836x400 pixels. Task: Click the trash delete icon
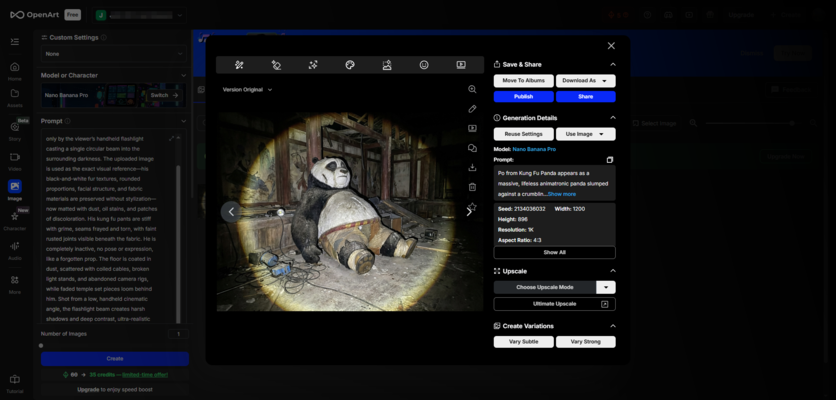pos(472,187)
